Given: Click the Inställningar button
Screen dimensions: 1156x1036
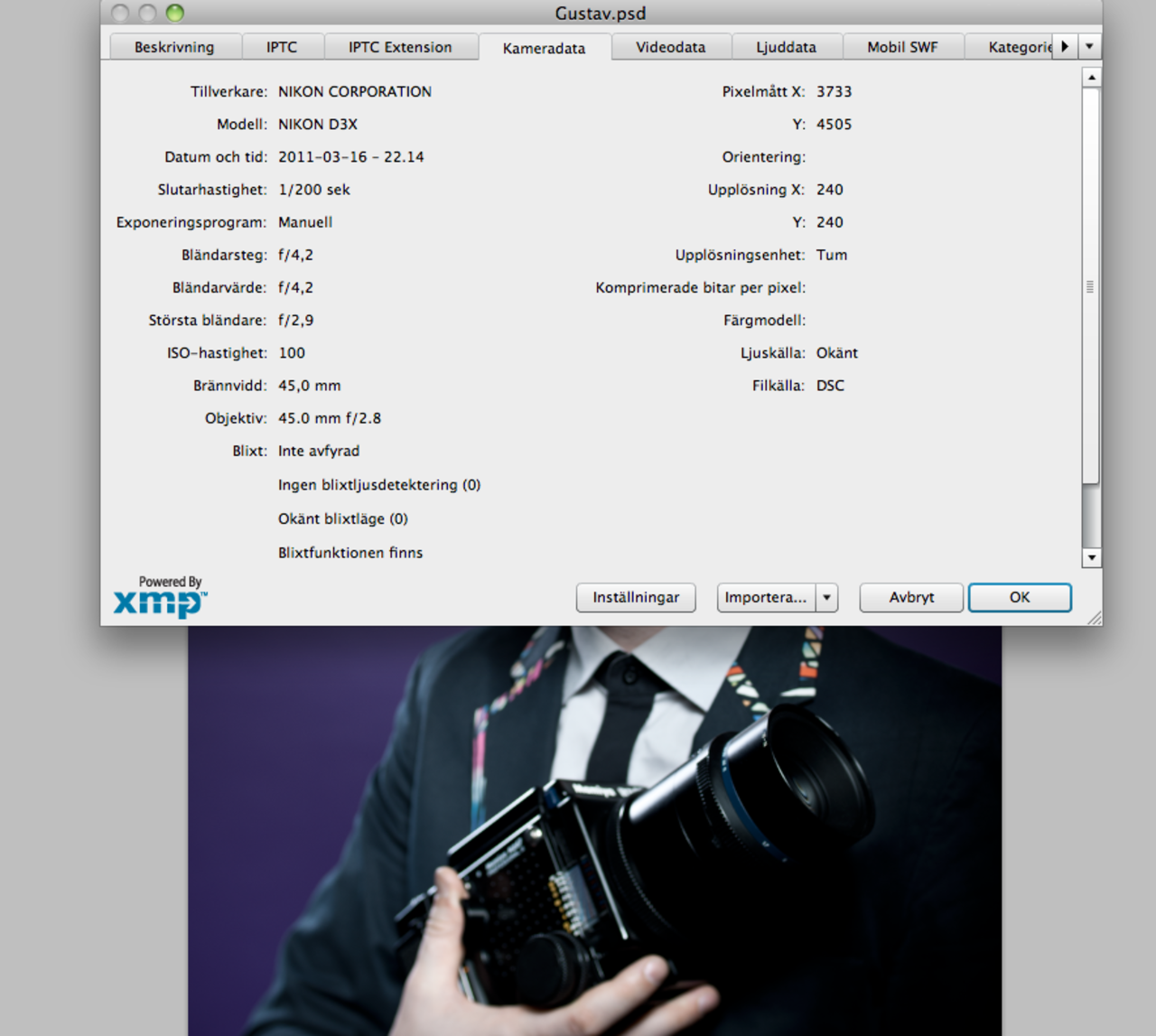Looking at the screenshot, I should [636, 597].
